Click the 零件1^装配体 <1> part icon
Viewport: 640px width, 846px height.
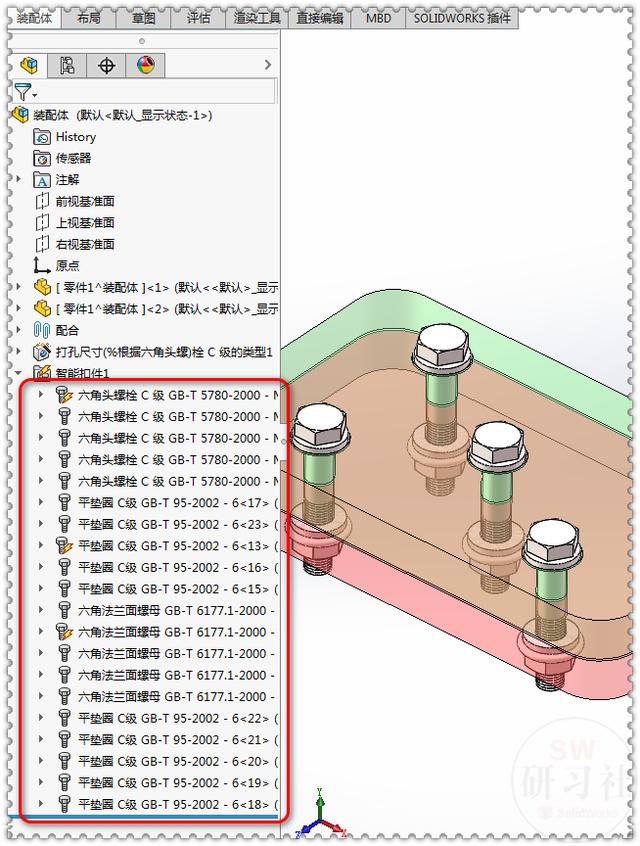42,287
